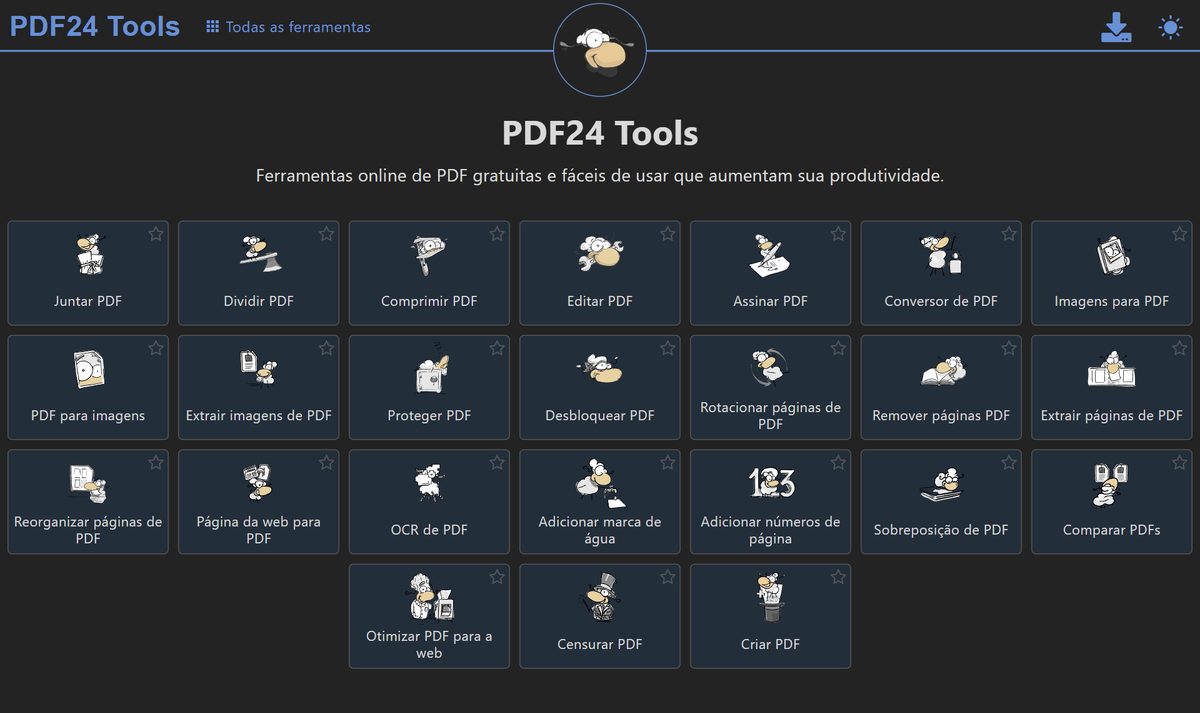Open the Sobreposição de PDF icon
The width and height of the screenshot is (1200, 713).
pyautogui.click(x=941, y=486)
